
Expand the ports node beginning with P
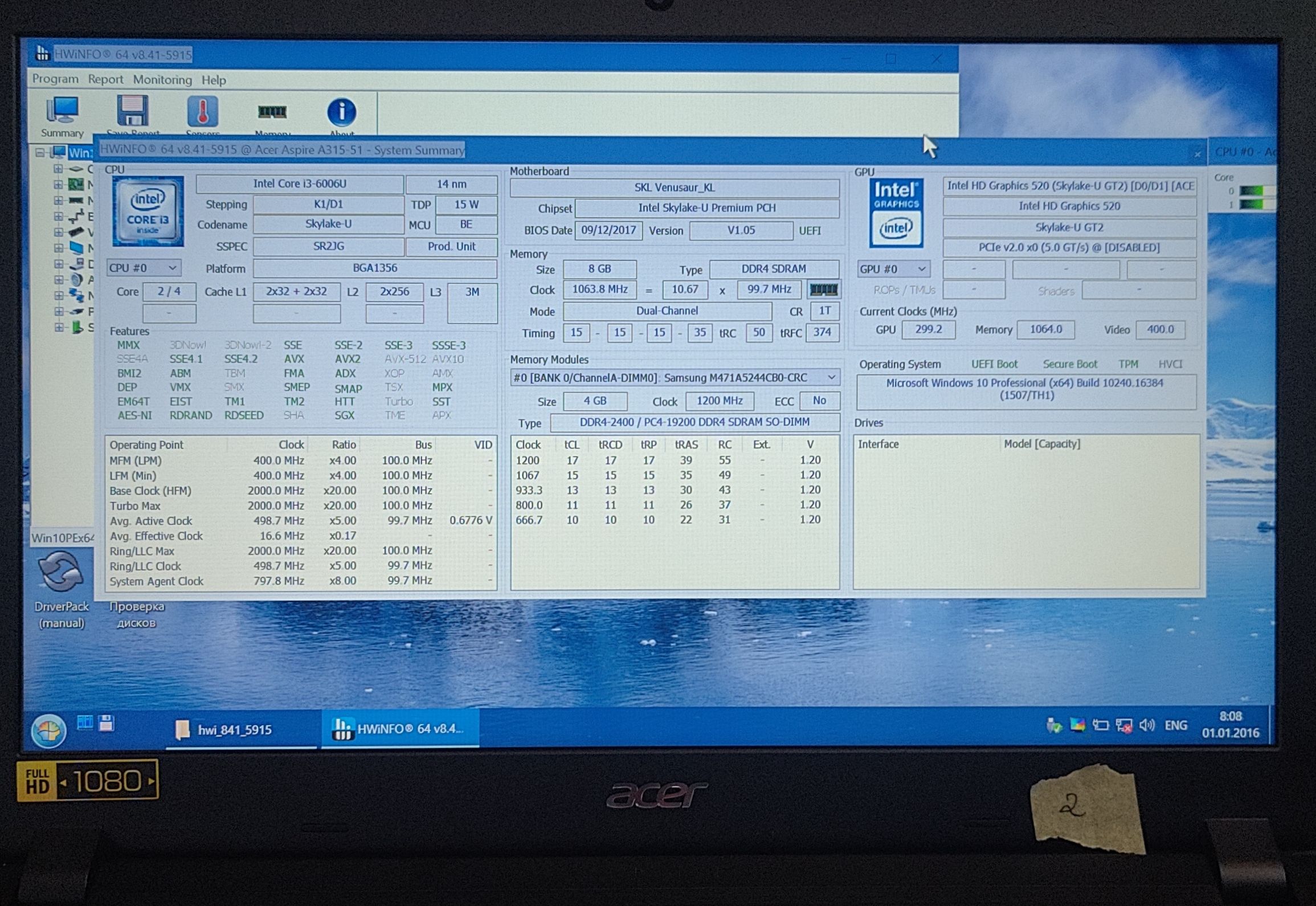click(x=58, y=312)
